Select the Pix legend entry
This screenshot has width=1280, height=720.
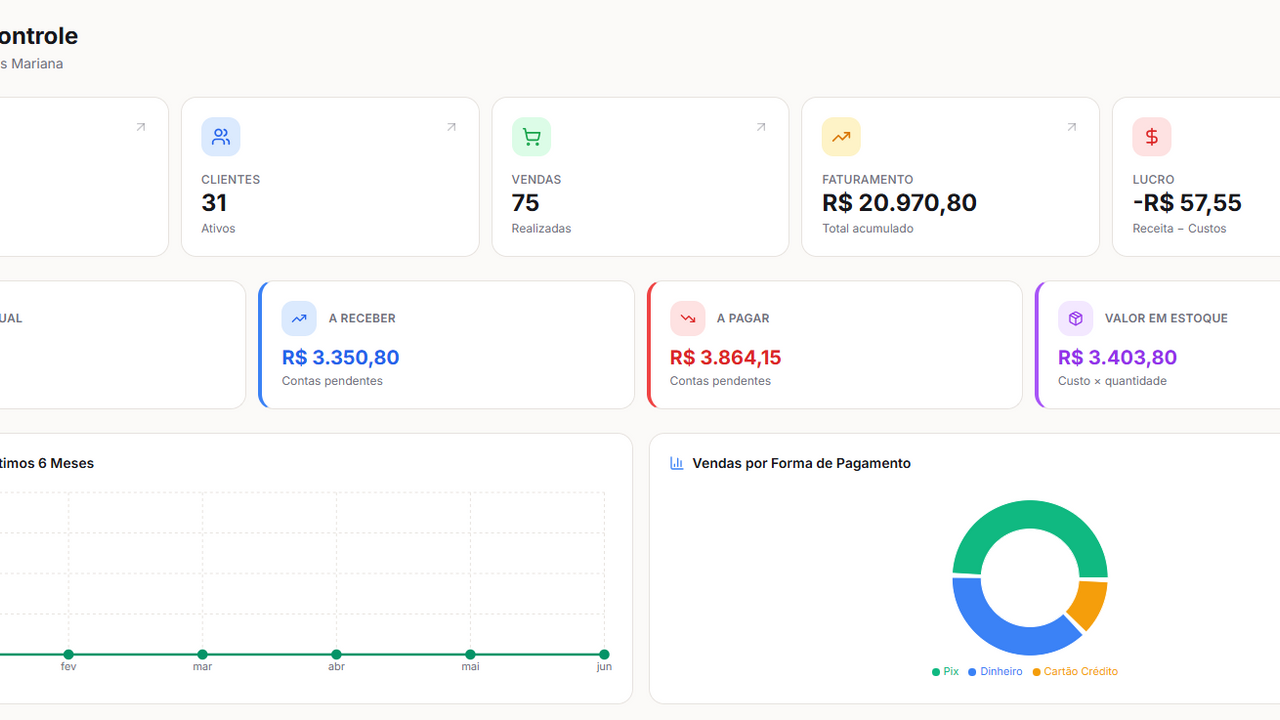[945, 672]
